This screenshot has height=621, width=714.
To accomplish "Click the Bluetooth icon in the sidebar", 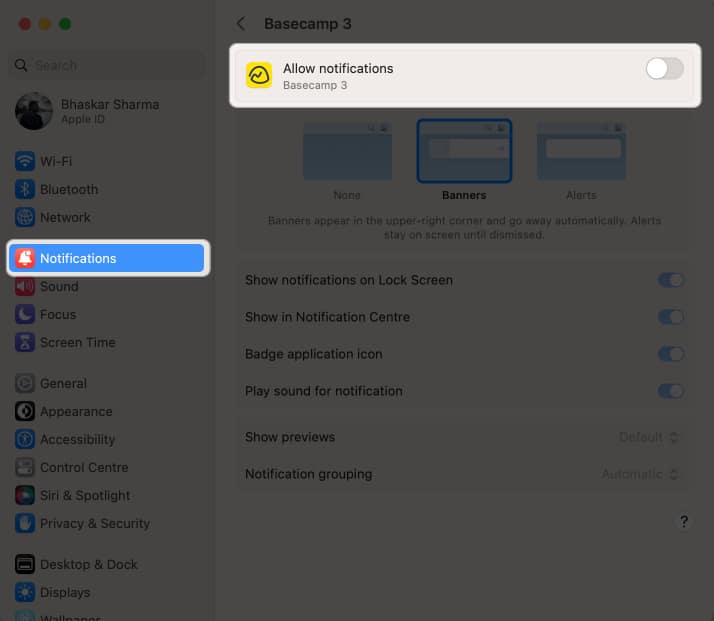I will pyautogui.click(x=25, y=189).
